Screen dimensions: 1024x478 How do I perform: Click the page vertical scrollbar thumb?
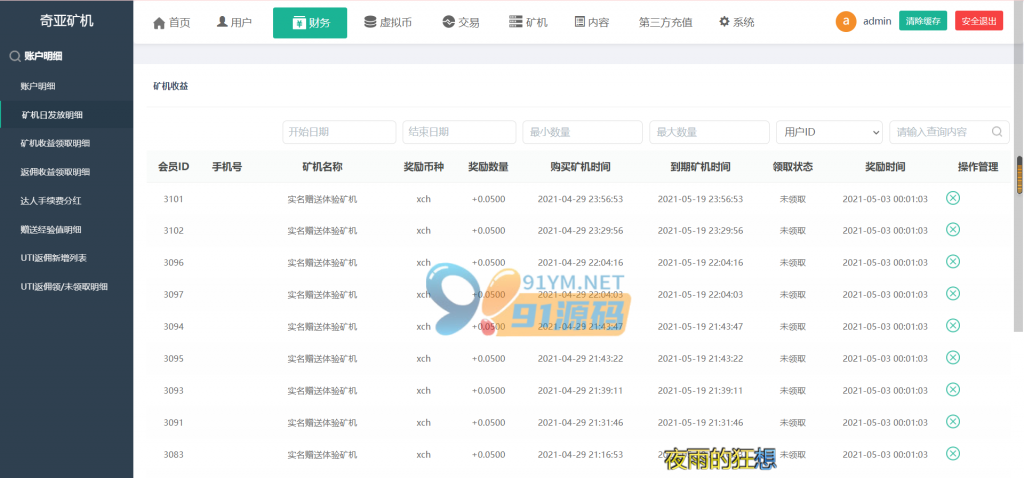pyautogui.click(x=1019, y=175)
